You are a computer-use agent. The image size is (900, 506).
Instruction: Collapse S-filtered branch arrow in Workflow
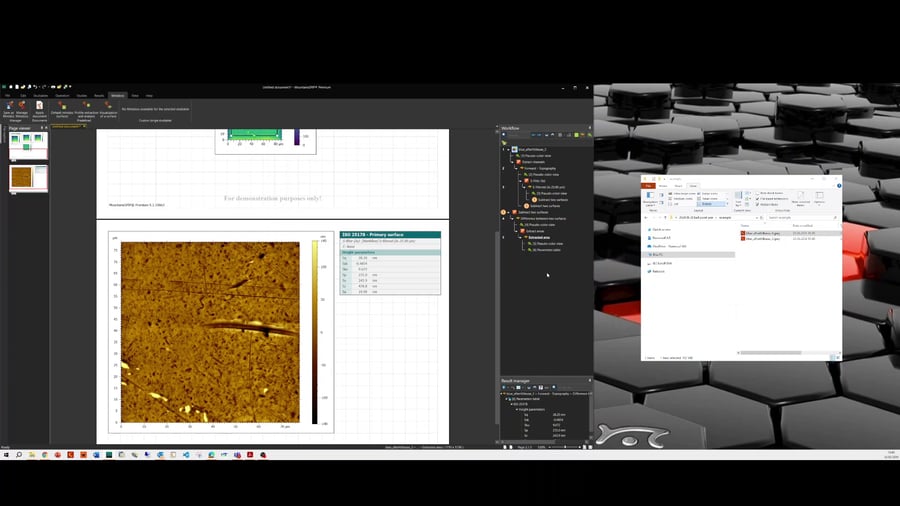pos(525,187)
